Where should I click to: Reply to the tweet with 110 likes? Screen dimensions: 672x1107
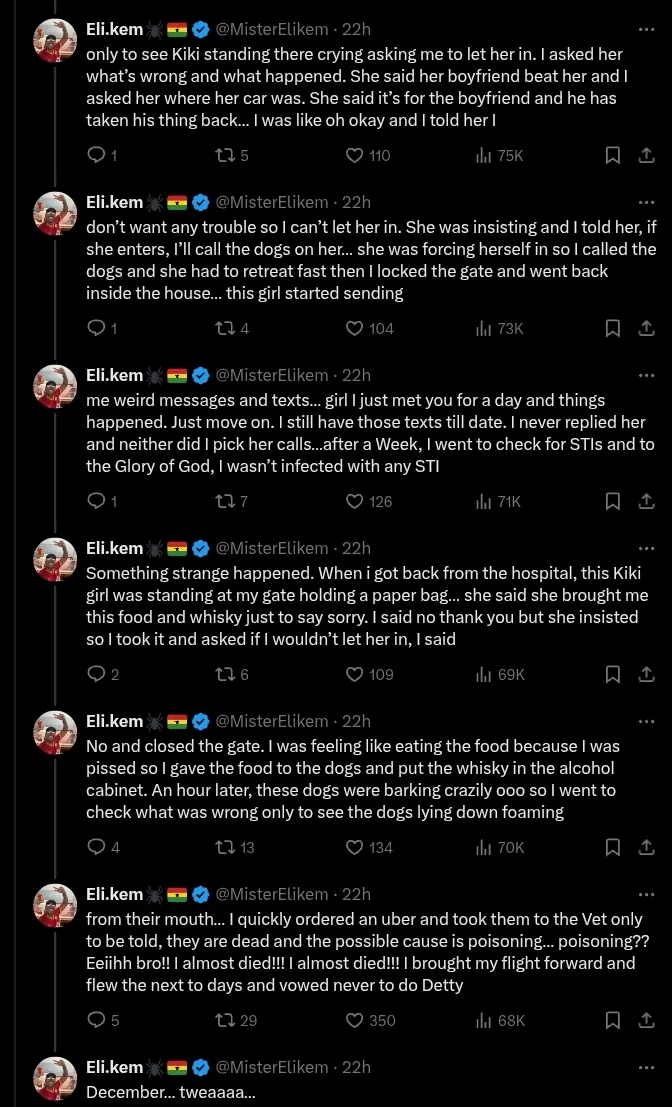[97, 155]
